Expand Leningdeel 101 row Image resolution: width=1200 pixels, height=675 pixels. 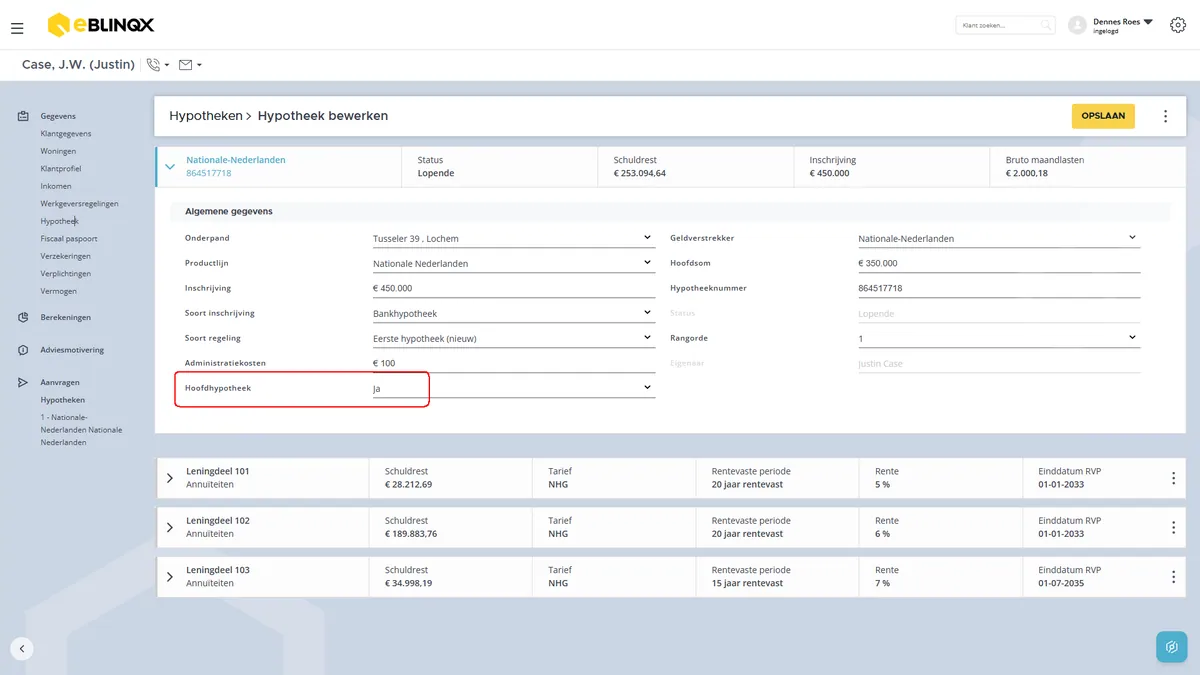(170, 479)
